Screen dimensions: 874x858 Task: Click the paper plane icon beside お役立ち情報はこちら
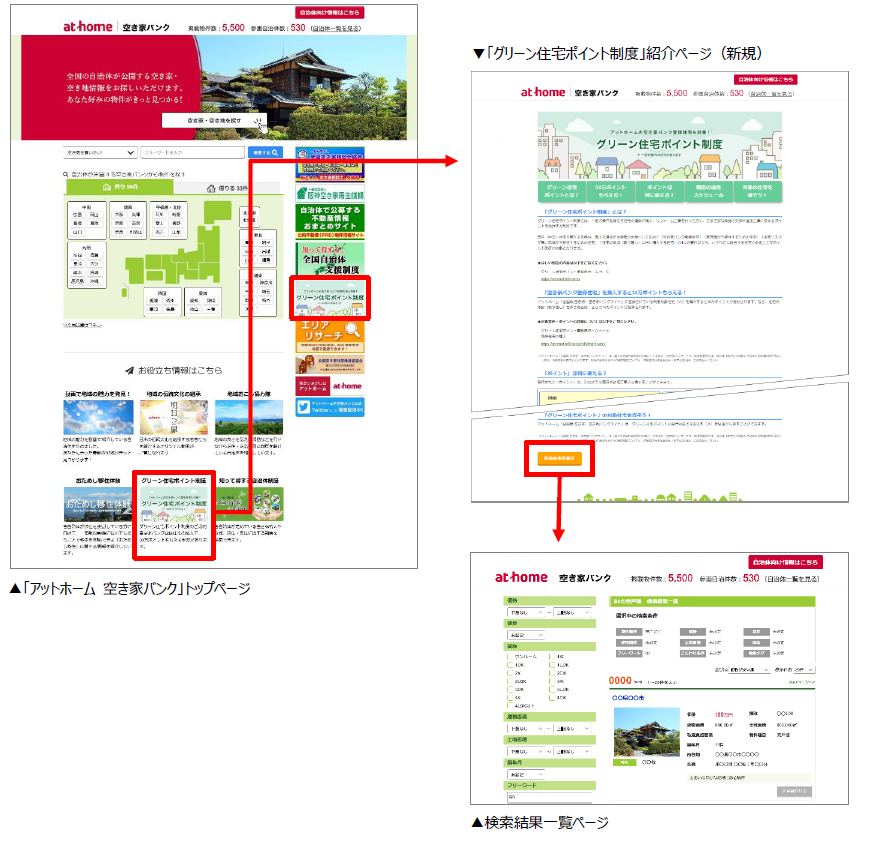(129, 370)
